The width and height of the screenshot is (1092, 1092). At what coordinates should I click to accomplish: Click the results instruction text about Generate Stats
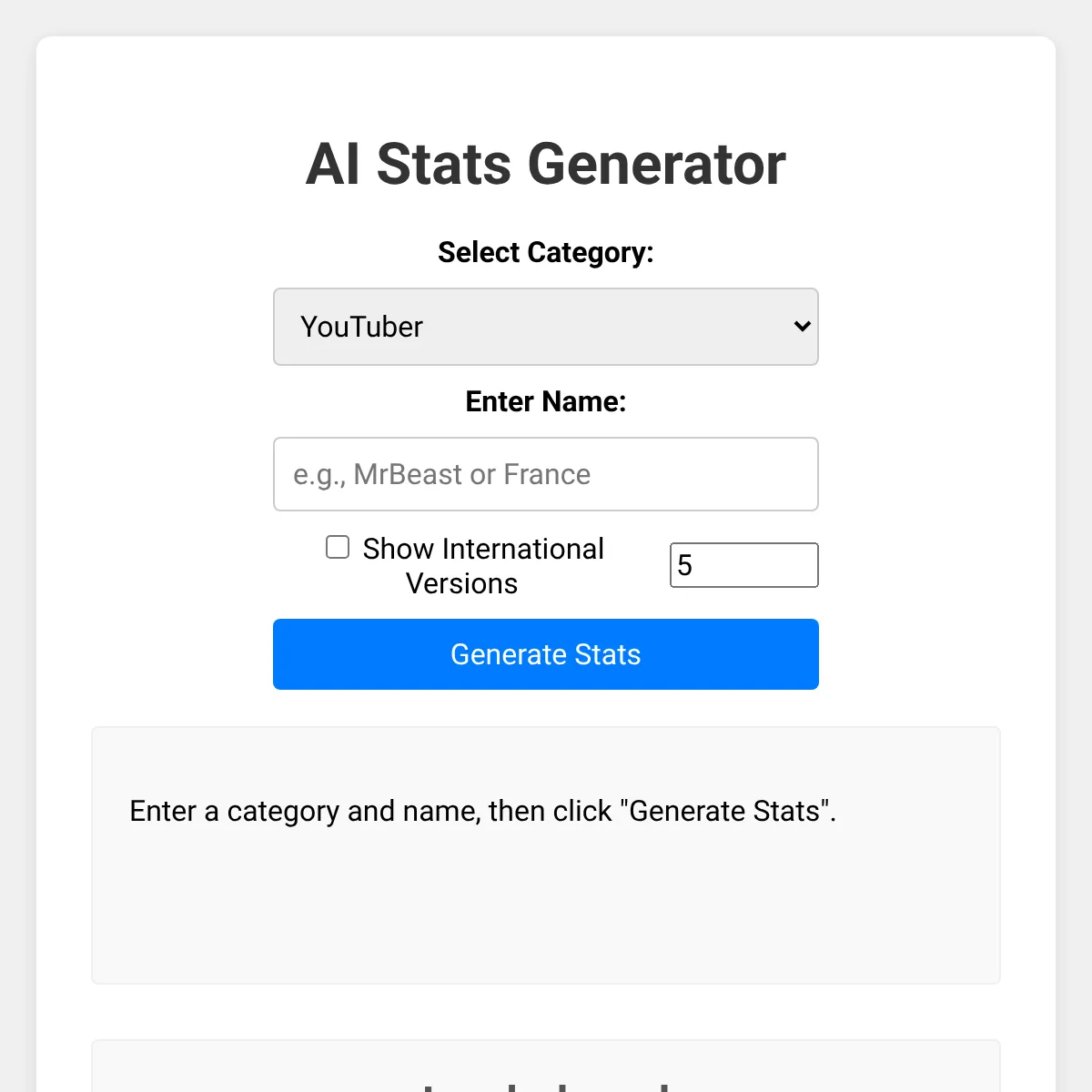point(482,811)
